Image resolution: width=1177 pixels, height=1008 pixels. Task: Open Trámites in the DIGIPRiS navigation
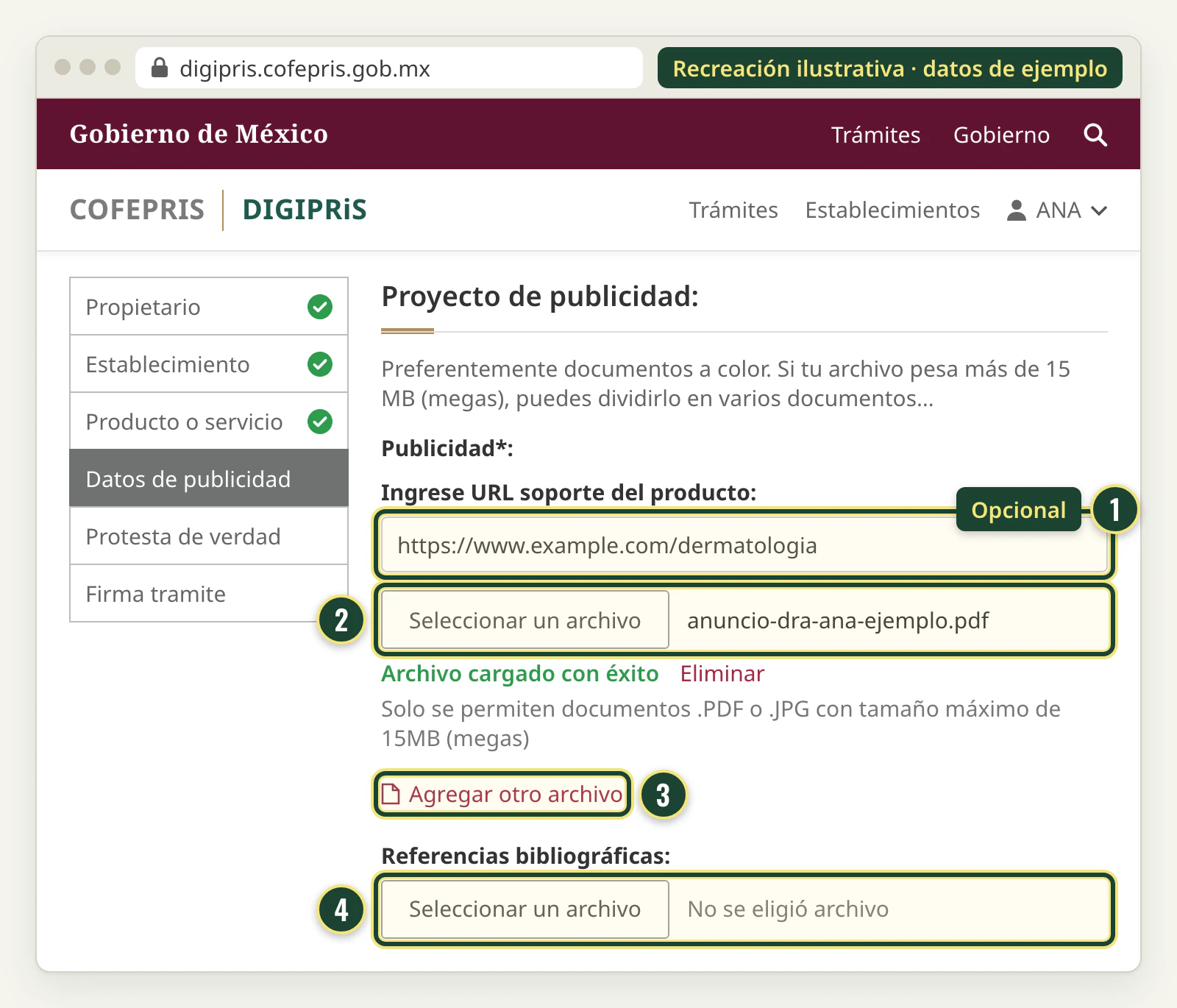tap(733, 210)
